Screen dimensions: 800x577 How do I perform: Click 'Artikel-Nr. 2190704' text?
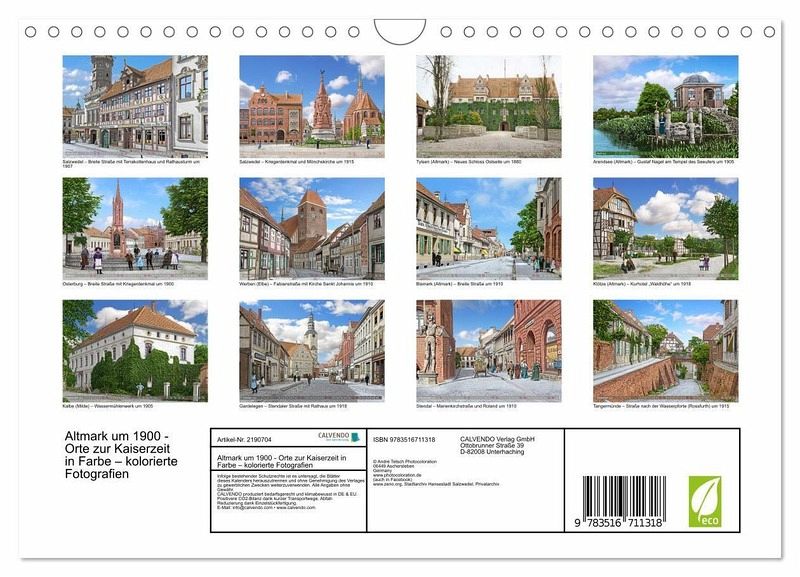244,440
